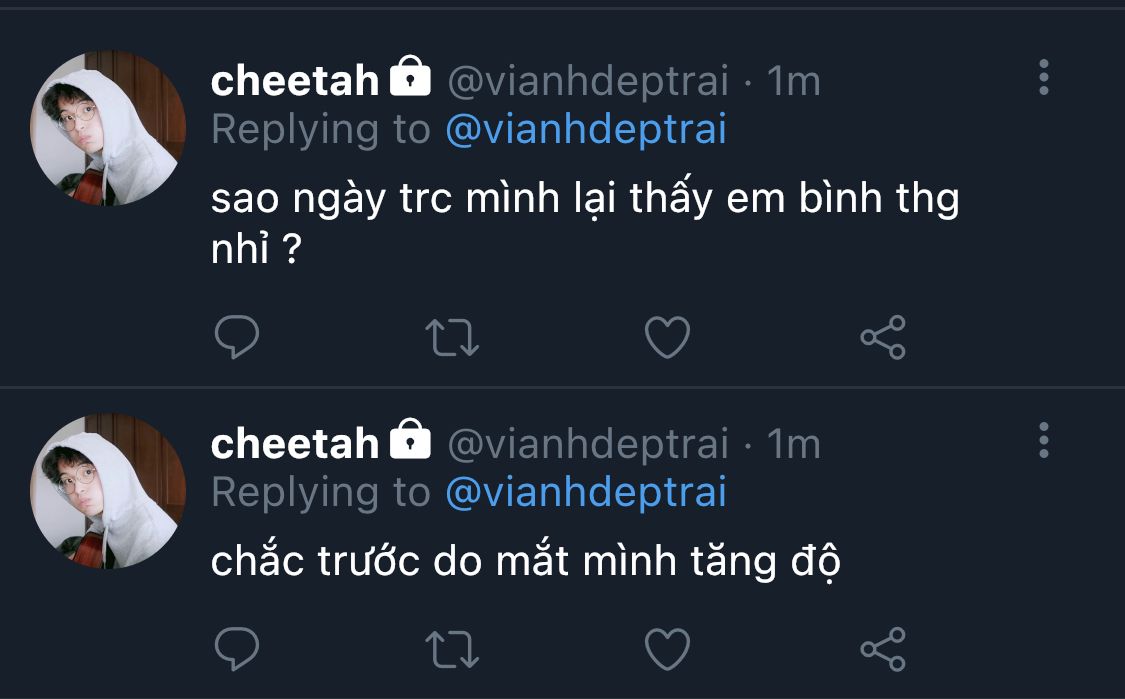Image resolution: width=1125 pixels, height=699 pixels.
Task: Reply to the "chắc trước do mắt" tweet
Action: pos(237,650)
